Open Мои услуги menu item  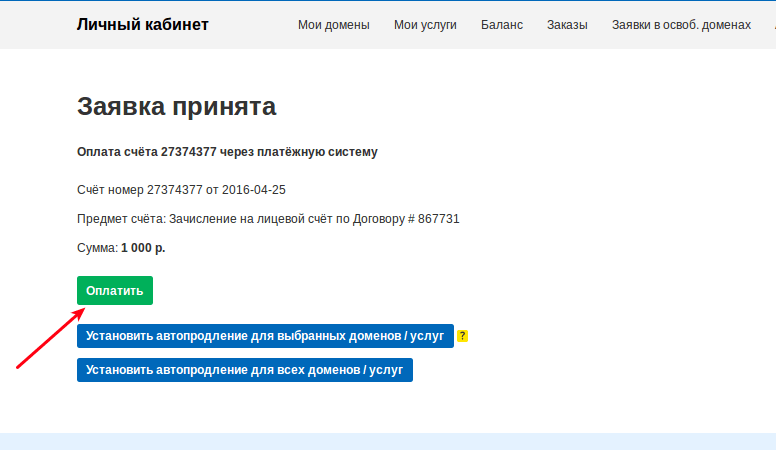(x=425, y=25)
